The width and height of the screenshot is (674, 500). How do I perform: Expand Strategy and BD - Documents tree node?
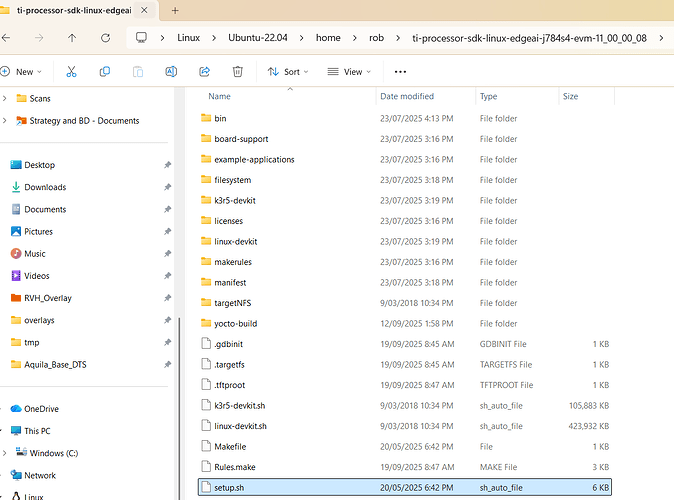[x=5, y=121]
